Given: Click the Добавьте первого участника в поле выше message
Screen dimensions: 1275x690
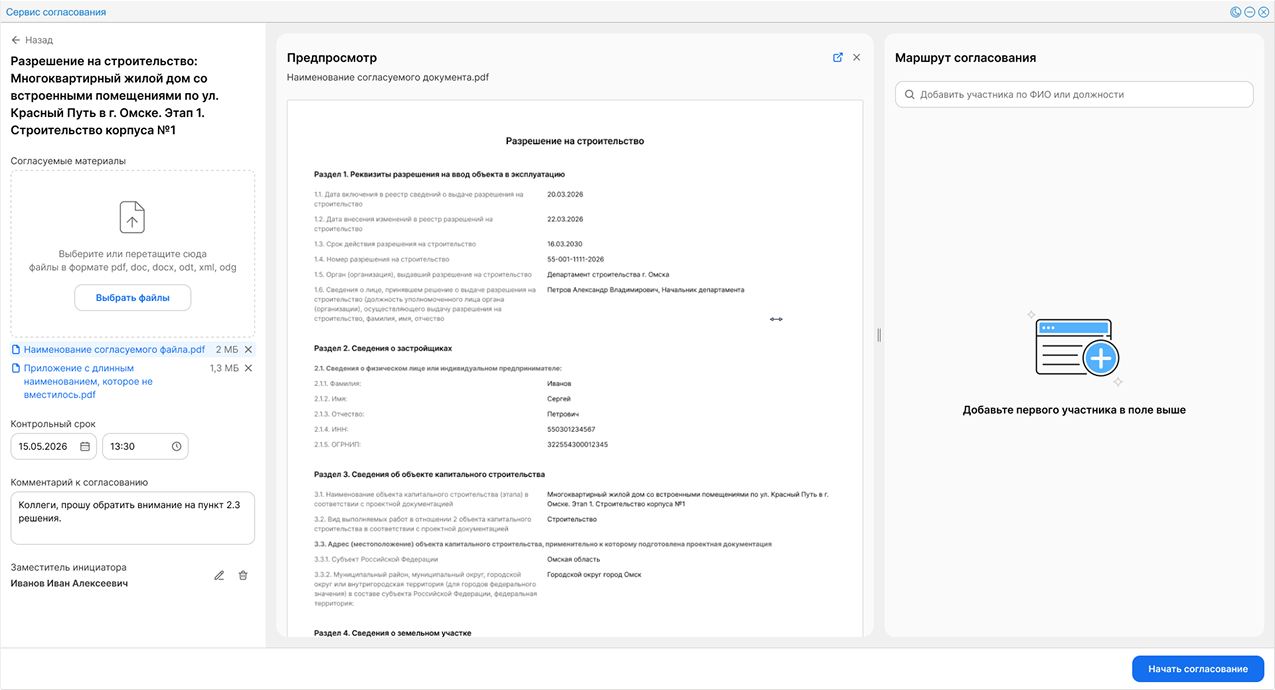Looking at the screenshot, I should (1074, 410).
